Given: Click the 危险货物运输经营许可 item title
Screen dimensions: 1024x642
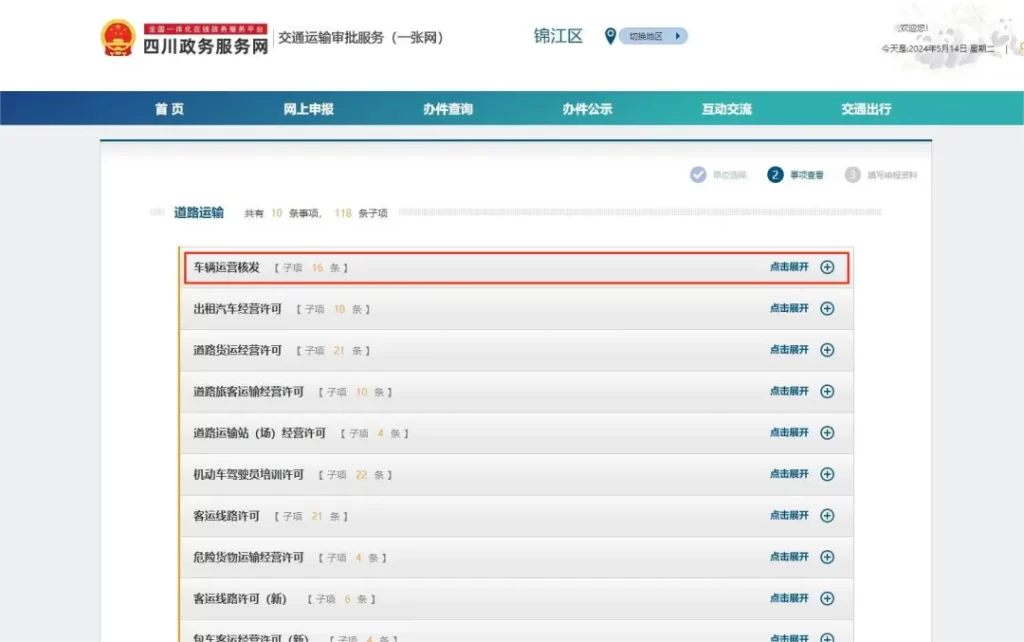Looking at the screenshot, I should [249, 557].
